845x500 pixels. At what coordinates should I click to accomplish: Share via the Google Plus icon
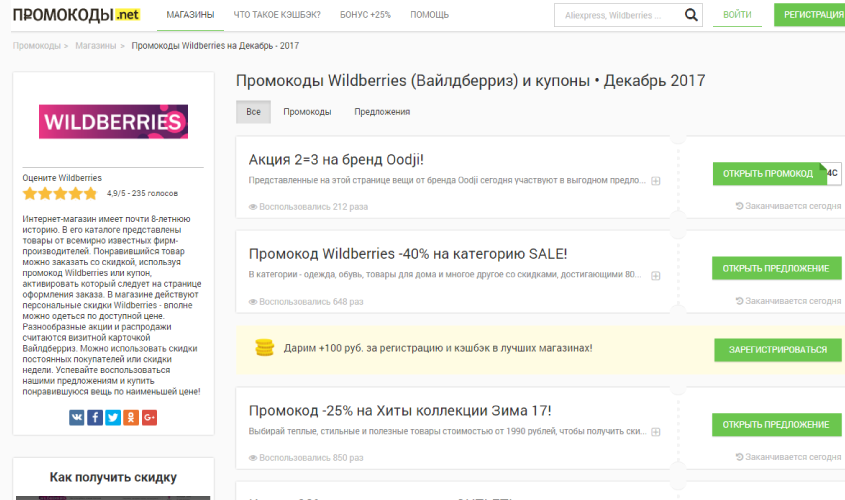click(149, 417)
